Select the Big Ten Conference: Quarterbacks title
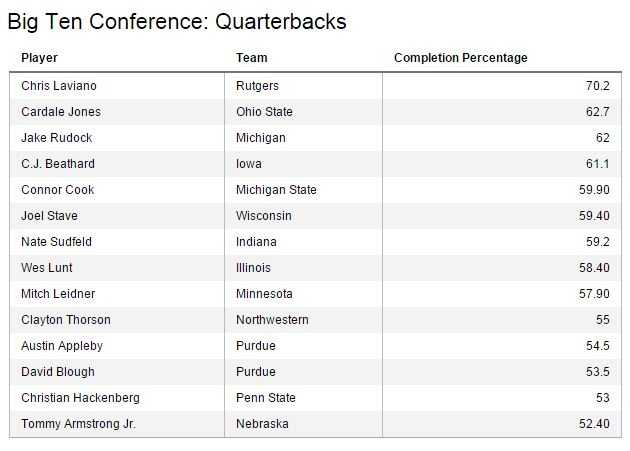Viewport: 630px width, 451px height. (x=177, y=21)
